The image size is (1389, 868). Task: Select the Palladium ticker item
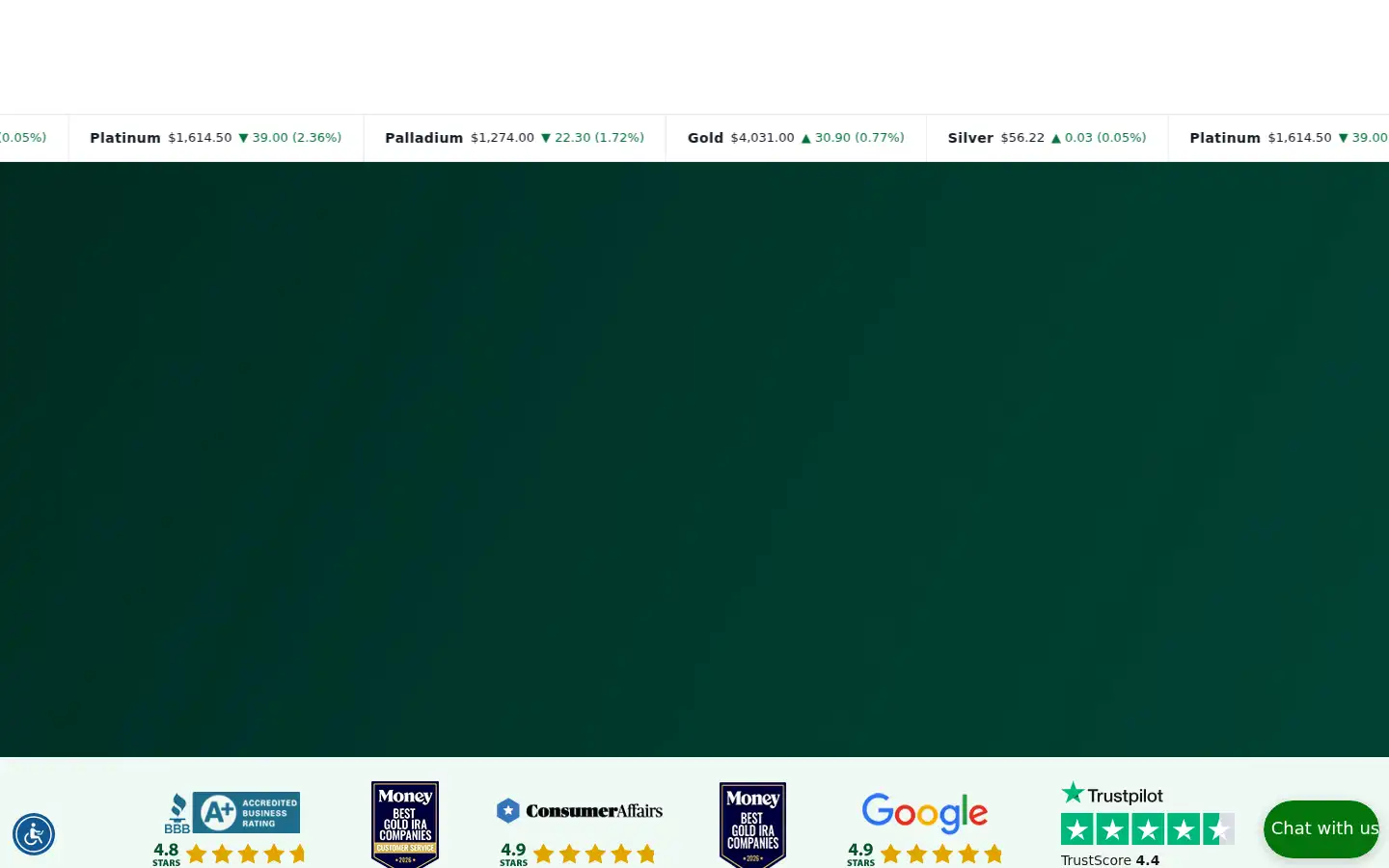click(514, 138)
